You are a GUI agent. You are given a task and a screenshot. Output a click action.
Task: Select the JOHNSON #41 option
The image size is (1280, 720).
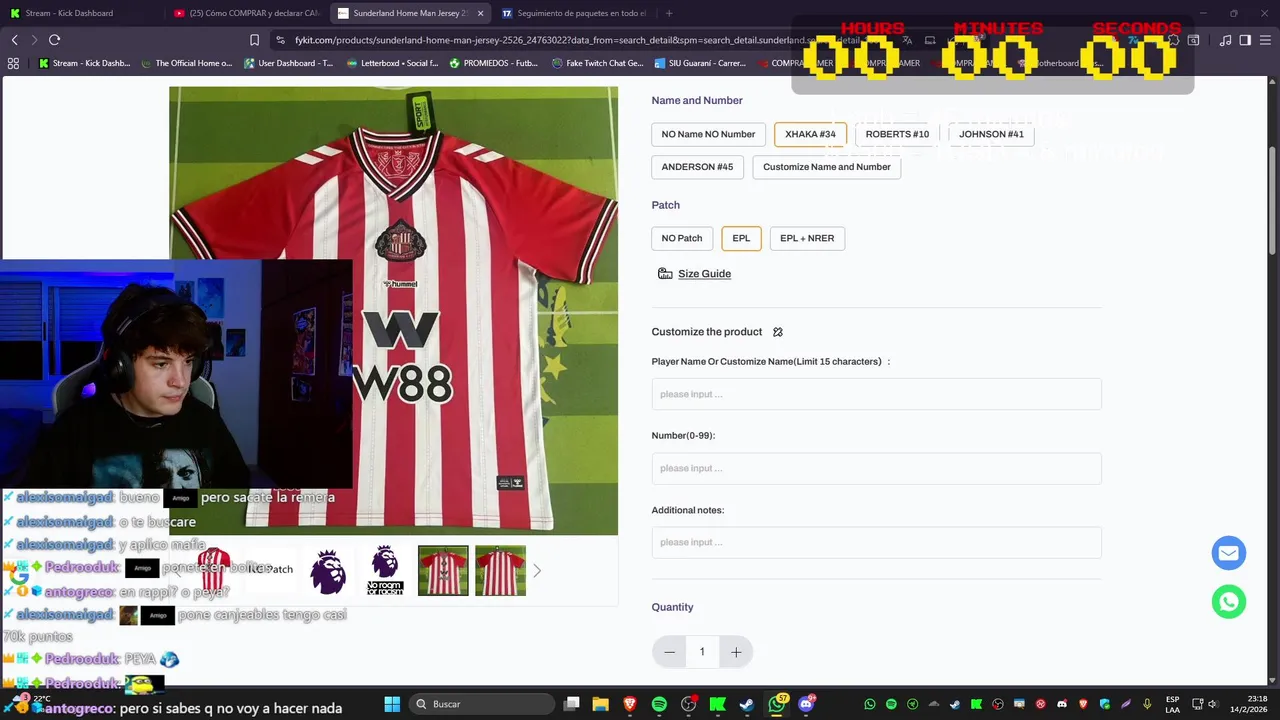tap(991, 134)
